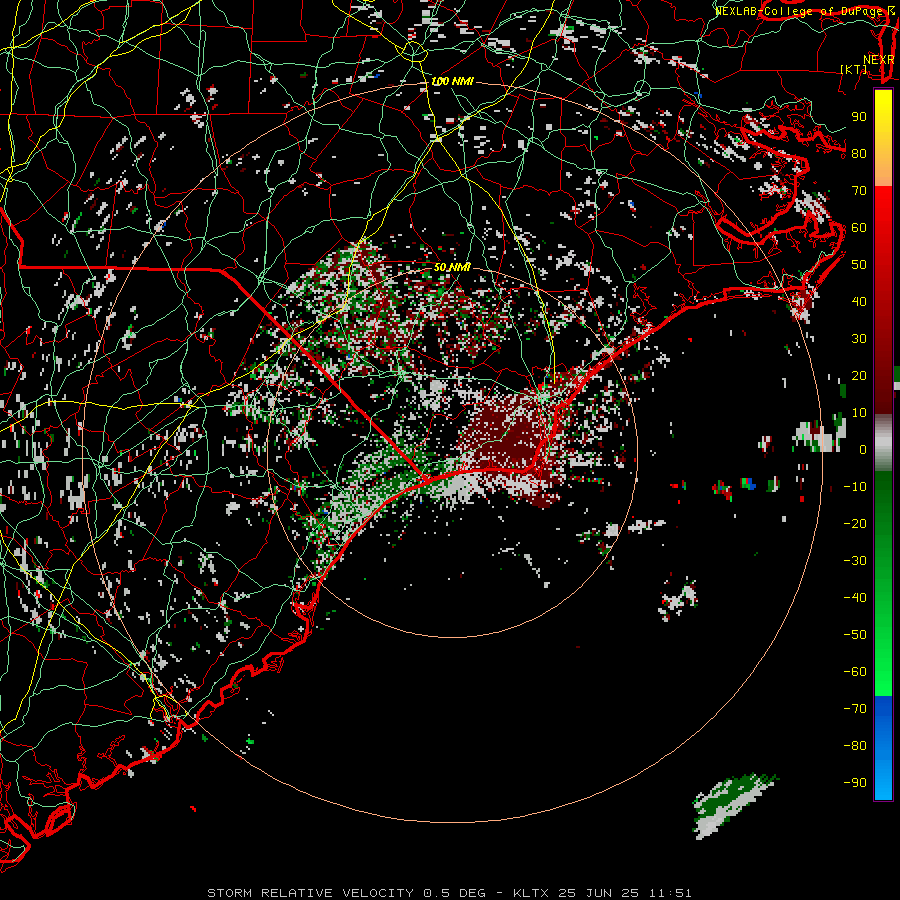This screenshot has width=900, height=900.
Task: Click the 40 value on the velocity scale
Action: 859,302
